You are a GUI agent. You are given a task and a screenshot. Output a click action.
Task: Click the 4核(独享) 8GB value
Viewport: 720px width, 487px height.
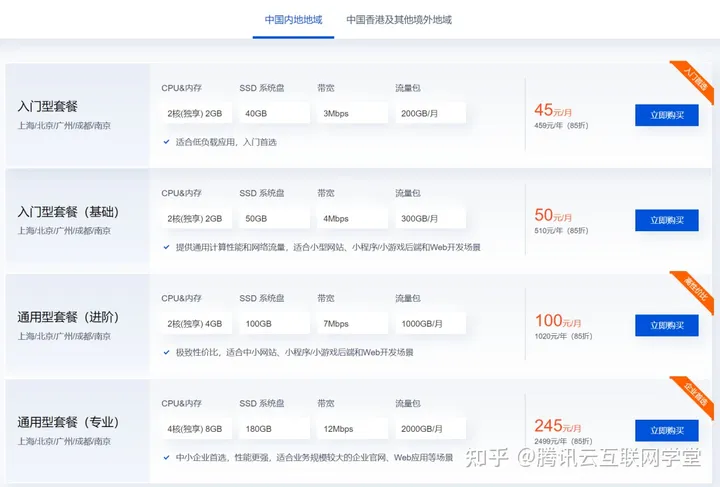[196, 429]
